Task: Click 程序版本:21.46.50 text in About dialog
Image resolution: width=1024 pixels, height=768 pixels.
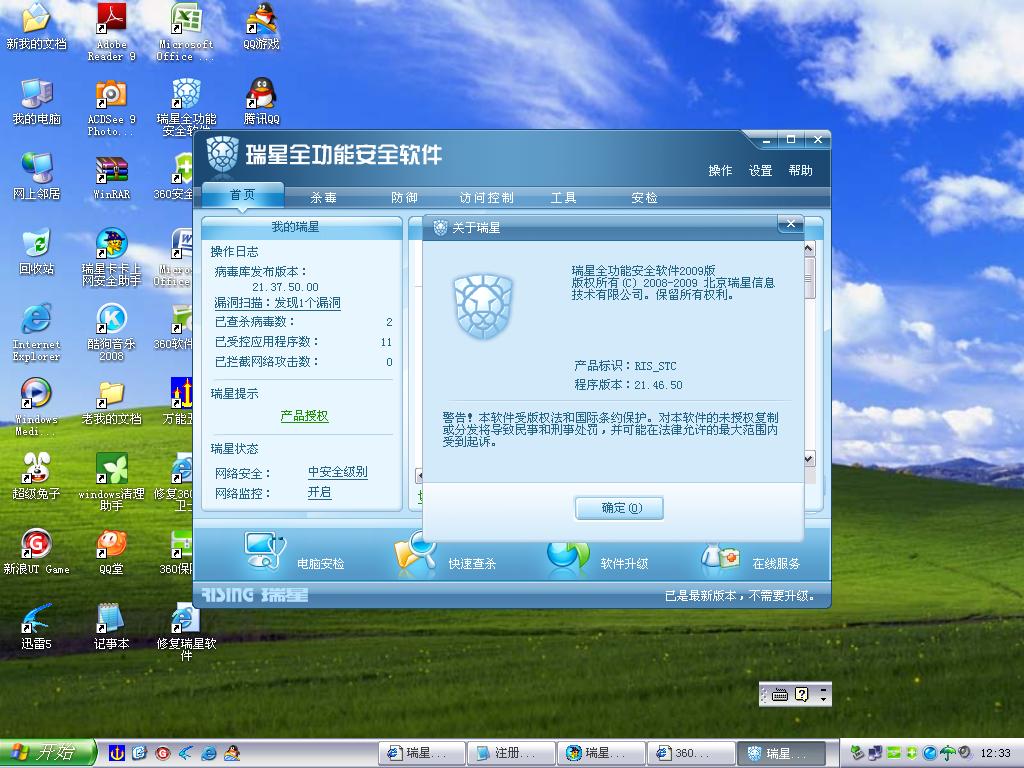Action: pyautogui.click(x=628, y=385)
